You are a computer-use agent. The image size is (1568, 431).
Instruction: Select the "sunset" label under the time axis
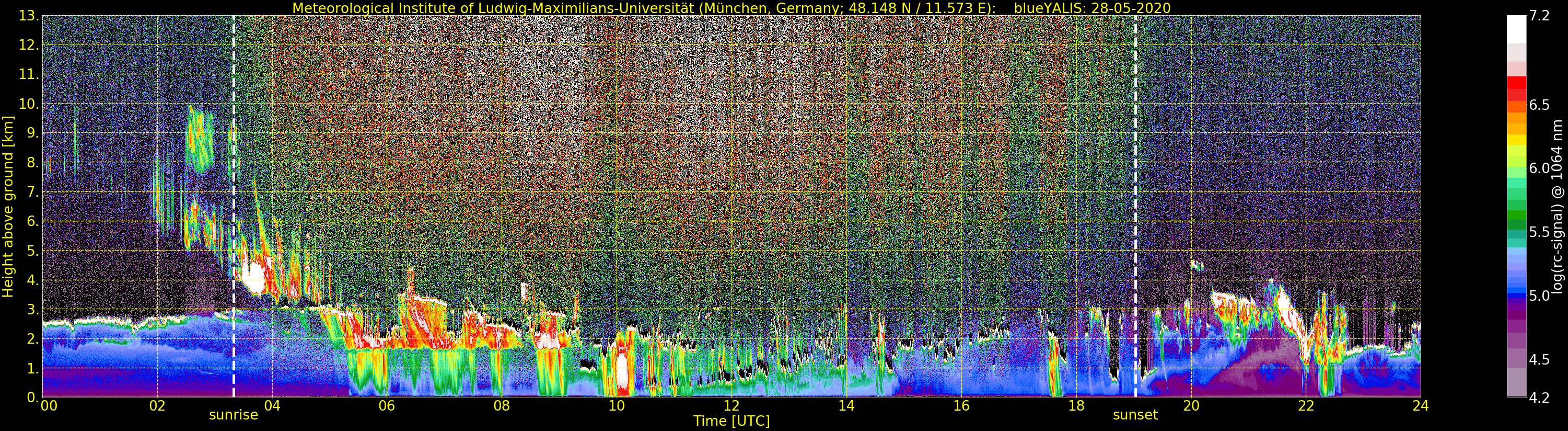coord(1135,415)
